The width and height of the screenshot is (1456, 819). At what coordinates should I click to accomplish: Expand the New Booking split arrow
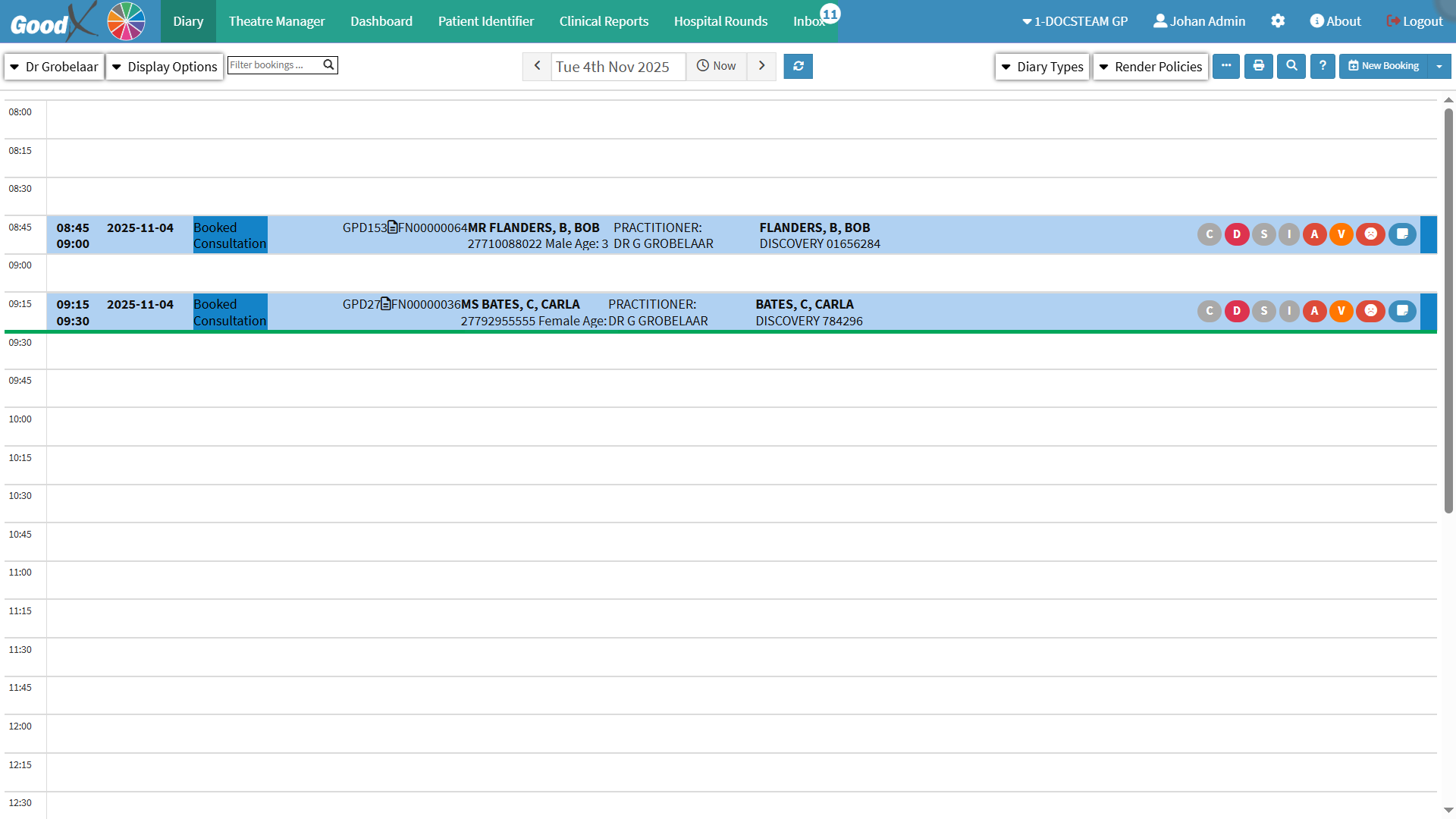click(x=1439, y=66)
